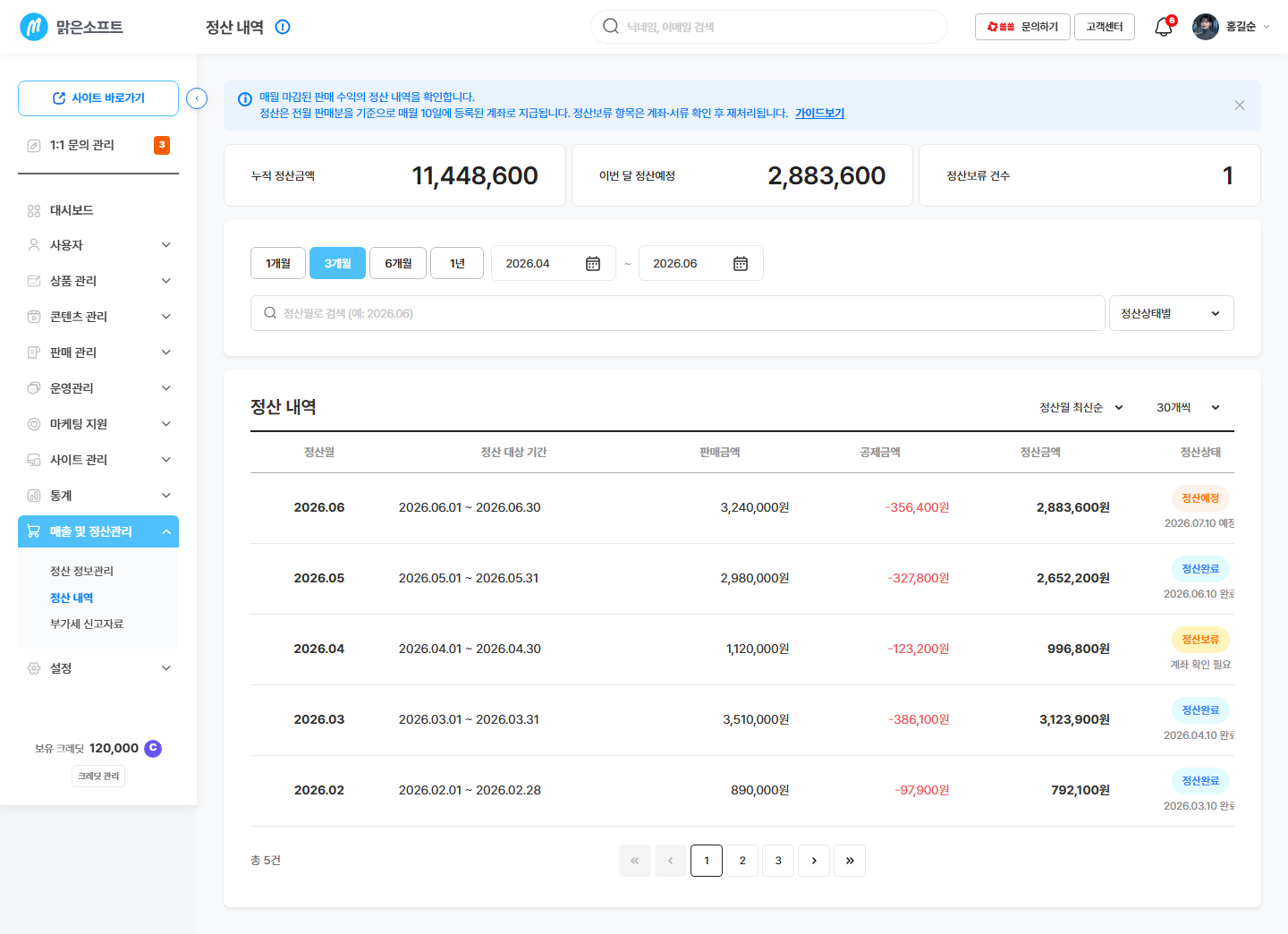This screenshot has height=934, width=1288.
Task: Click the 고객센터 button
Action: [1105, 27]
